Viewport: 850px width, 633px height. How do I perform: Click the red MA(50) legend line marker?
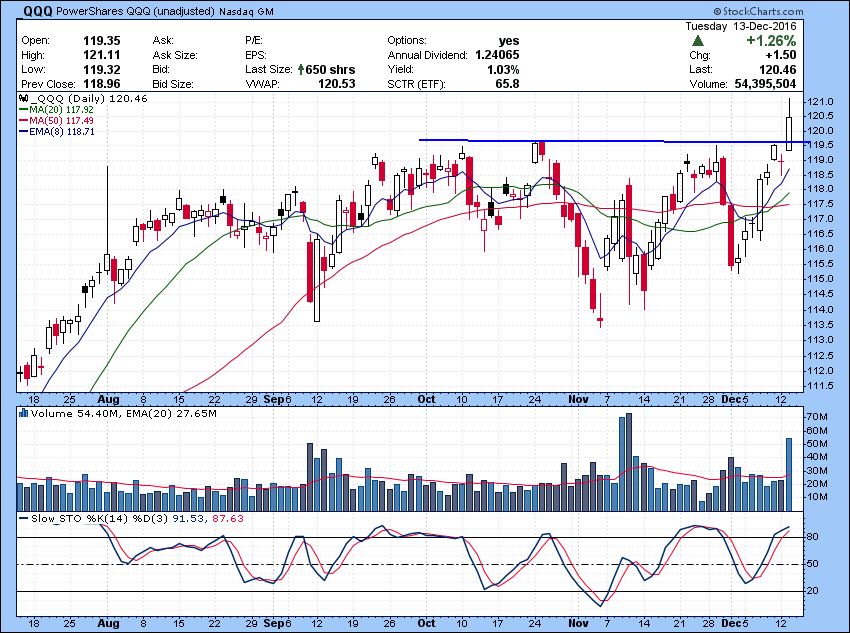click(23, 120)
